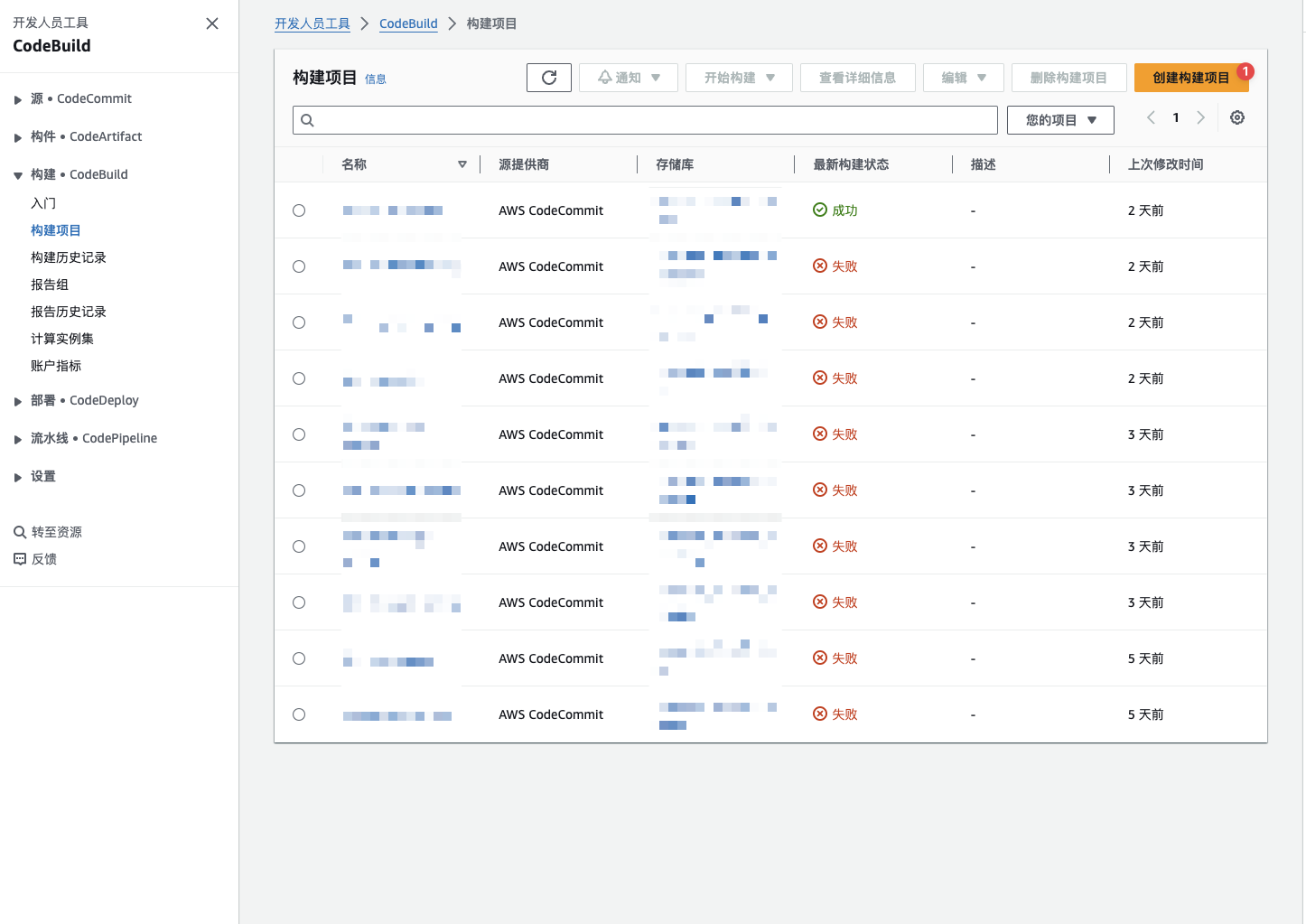Image resolution: width=1306 pixels, height=924 pixels.
Task: Open 计算实例集 in sidebar
Action: coord(62,339)
